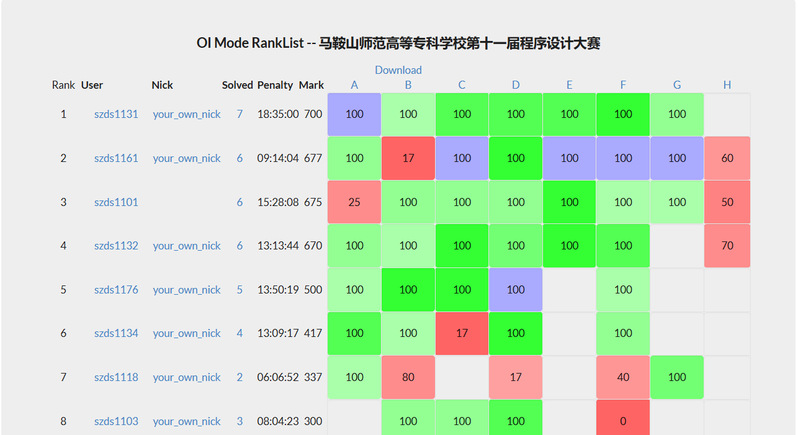Open user szds1131 profile link
Image resolution: width=798 pixels, height=435 pixels.
click(x=116, y=114)
